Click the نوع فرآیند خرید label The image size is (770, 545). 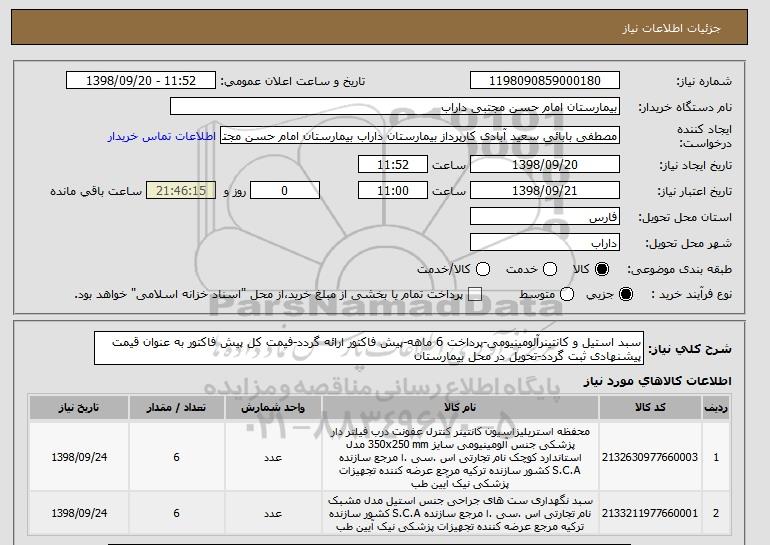[x=691, y=294]
